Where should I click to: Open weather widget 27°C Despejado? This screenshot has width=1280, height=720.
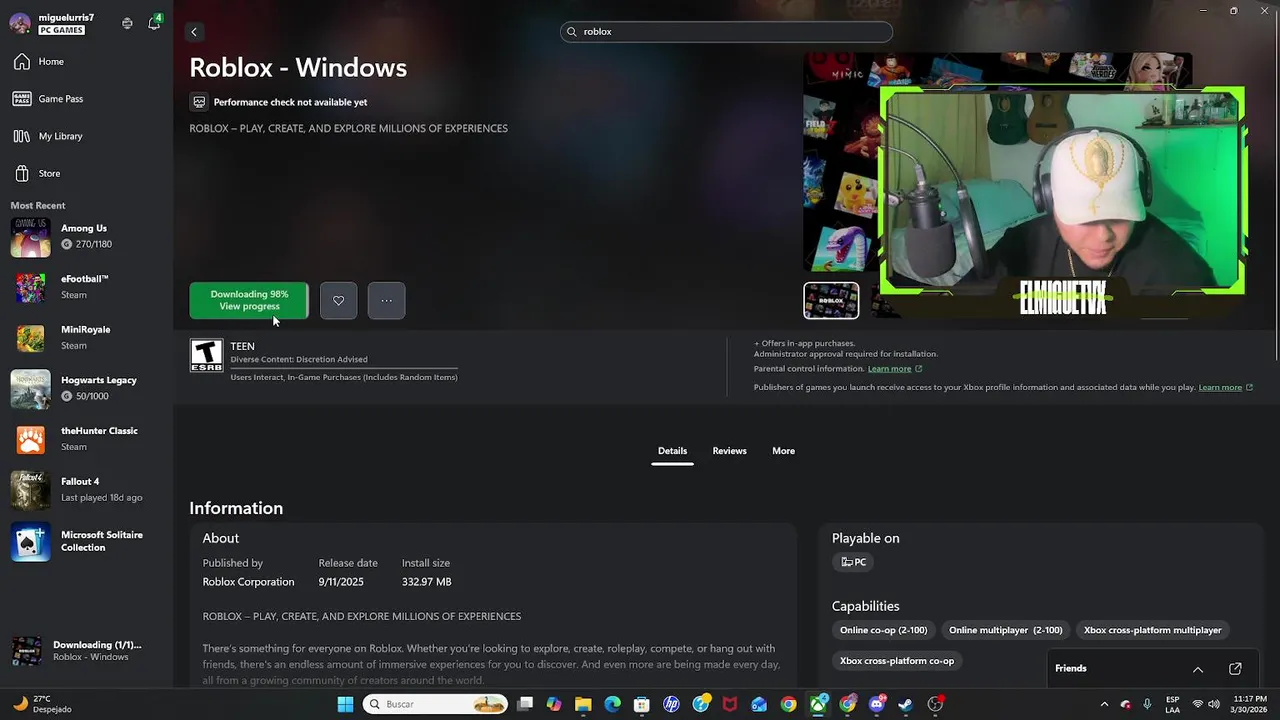(x=42, y=704)
